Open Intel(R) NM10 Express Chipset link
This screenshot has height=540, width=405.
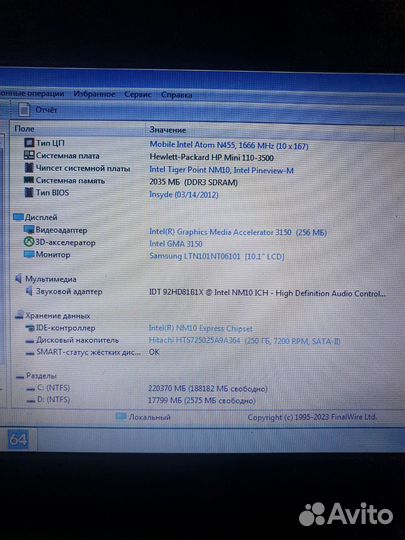point(200,329)
